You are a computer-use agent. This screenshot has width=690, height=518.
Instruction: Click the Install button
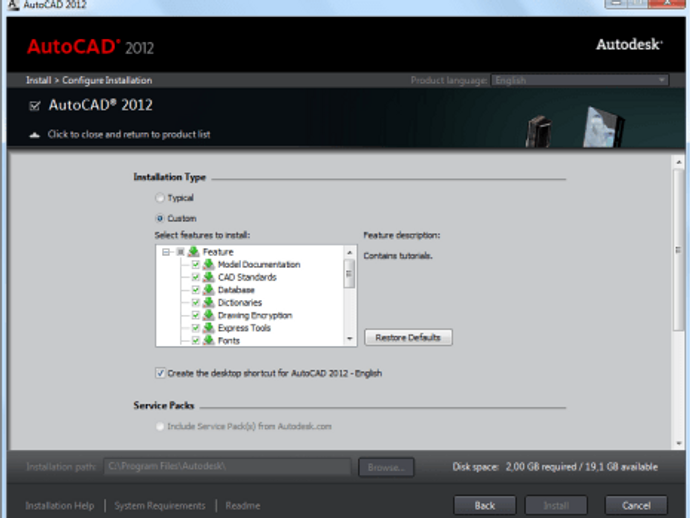pos(556,506)
